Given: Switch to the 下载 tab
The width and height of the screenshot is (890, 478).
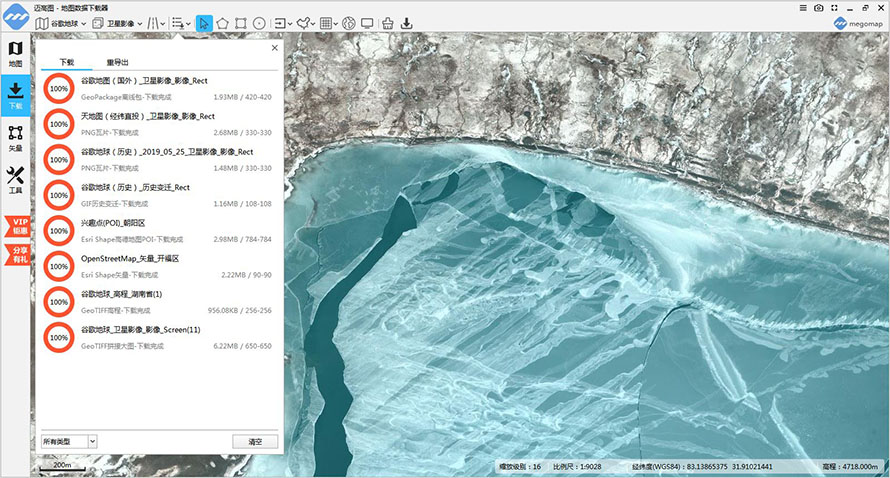Looking at the screenshot, I should (66, 62).
